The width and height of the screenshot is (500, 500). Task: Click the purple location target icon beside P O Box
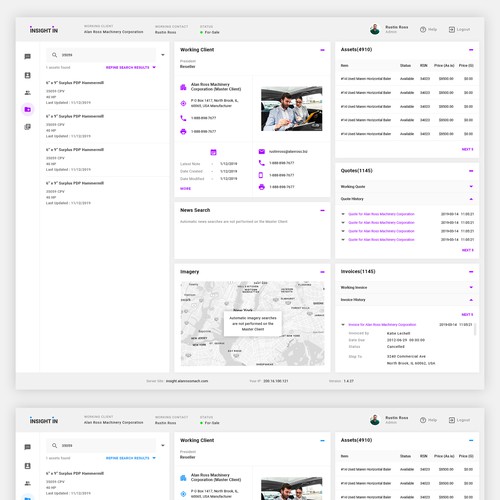(x=183, y=103)
